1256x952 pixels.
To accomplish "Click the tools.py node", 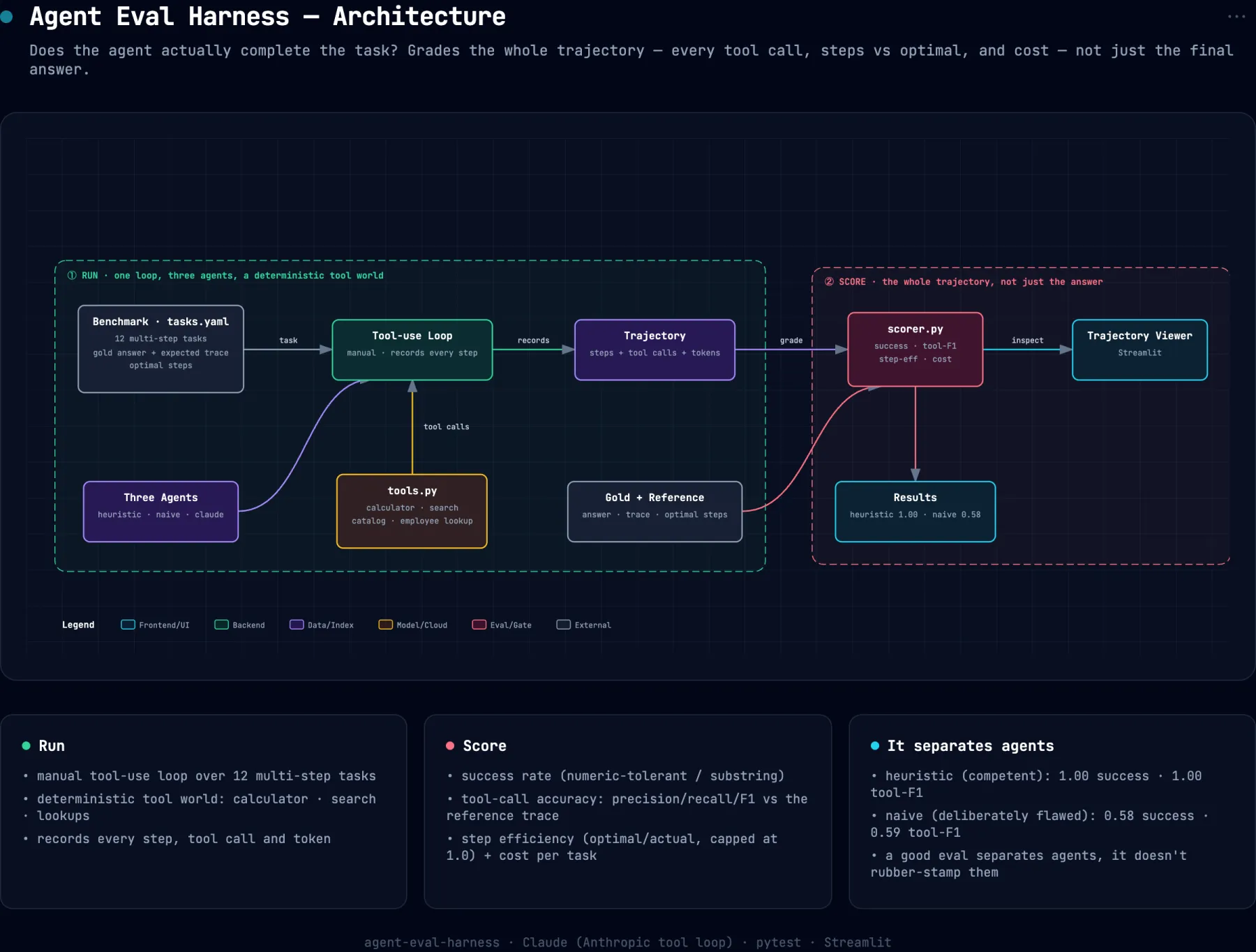I will click(412, 511).
